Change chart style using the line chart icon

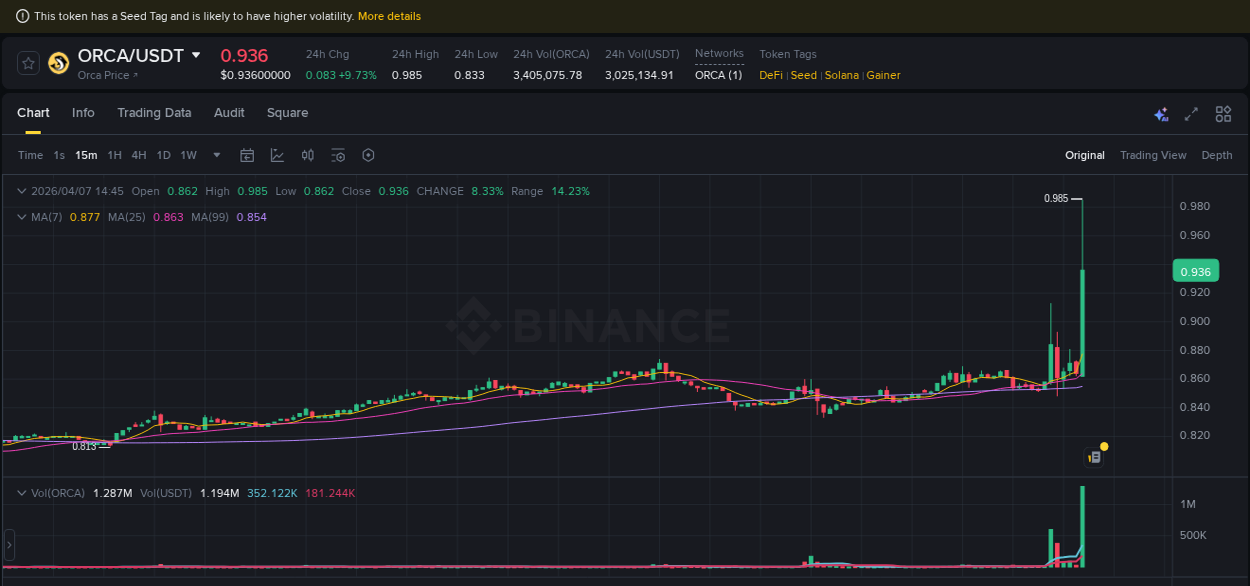coord(275,155)
